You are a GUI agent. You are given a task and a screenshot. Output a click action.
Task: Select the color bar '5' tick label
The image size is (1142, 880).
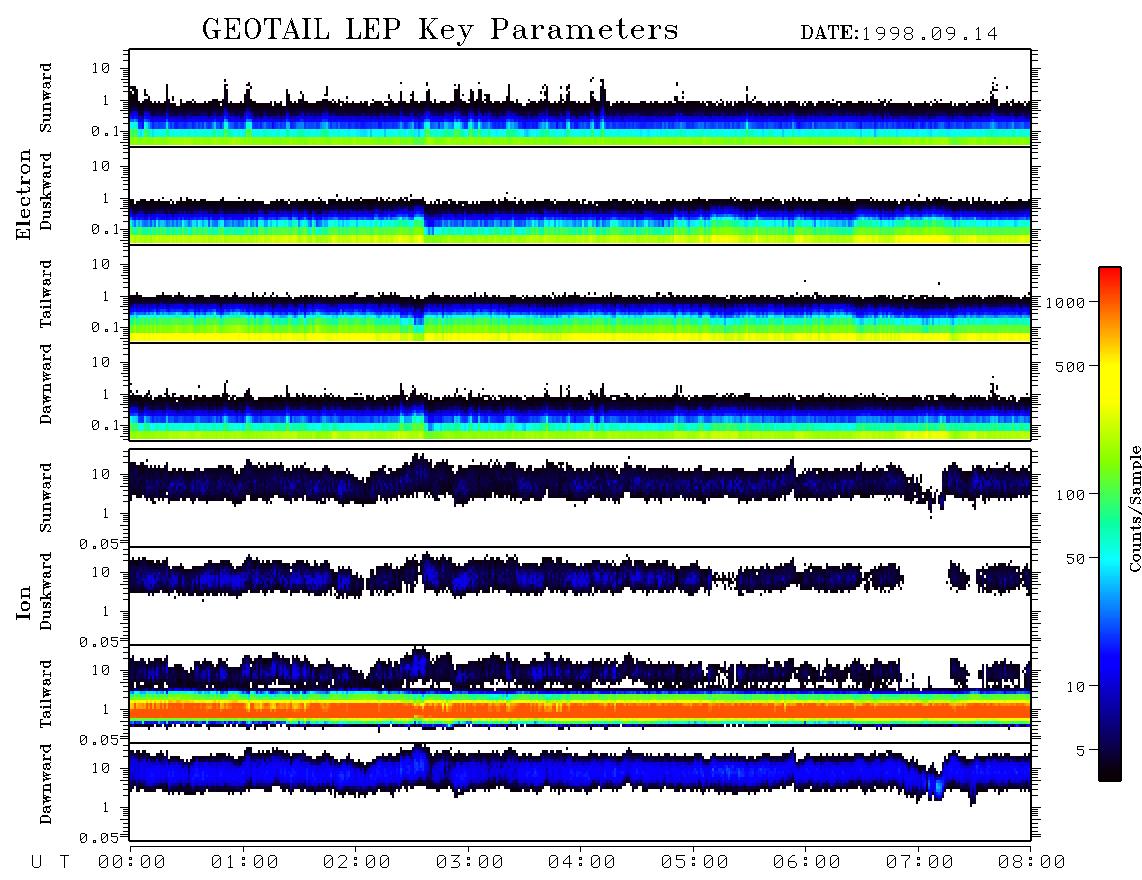[x=1081, y=751]
